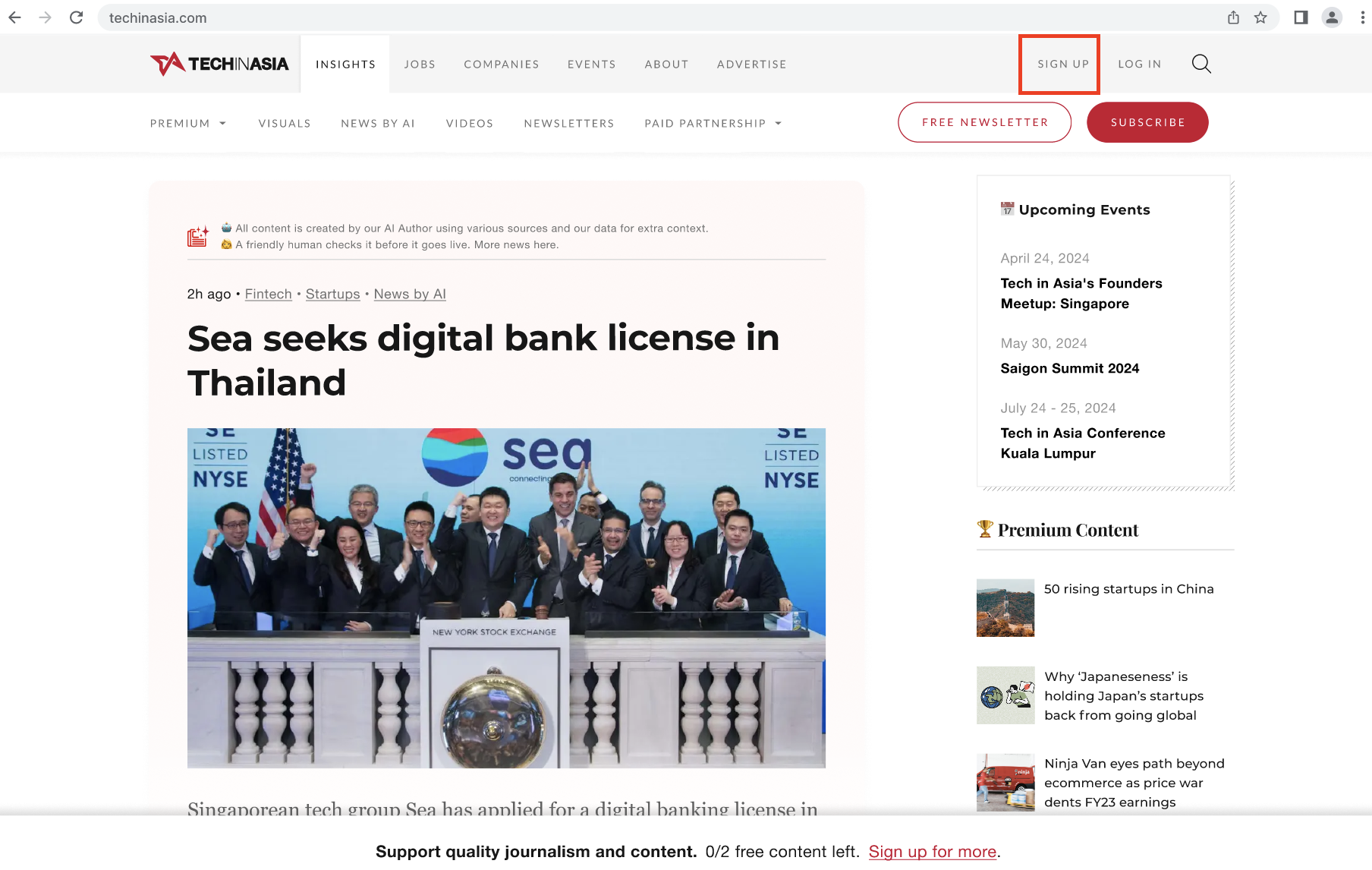Go to Videos
Screen dimensions: 1372x870
(x=470, y=123)
